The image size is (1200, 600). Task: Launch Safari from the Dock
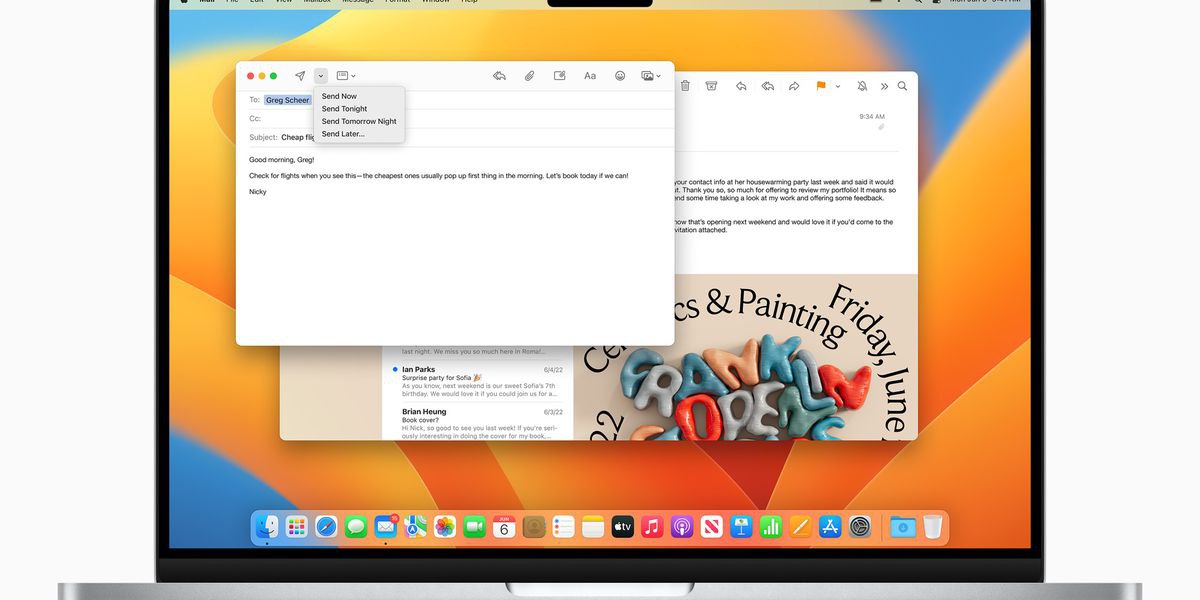(x=327, y=527)
